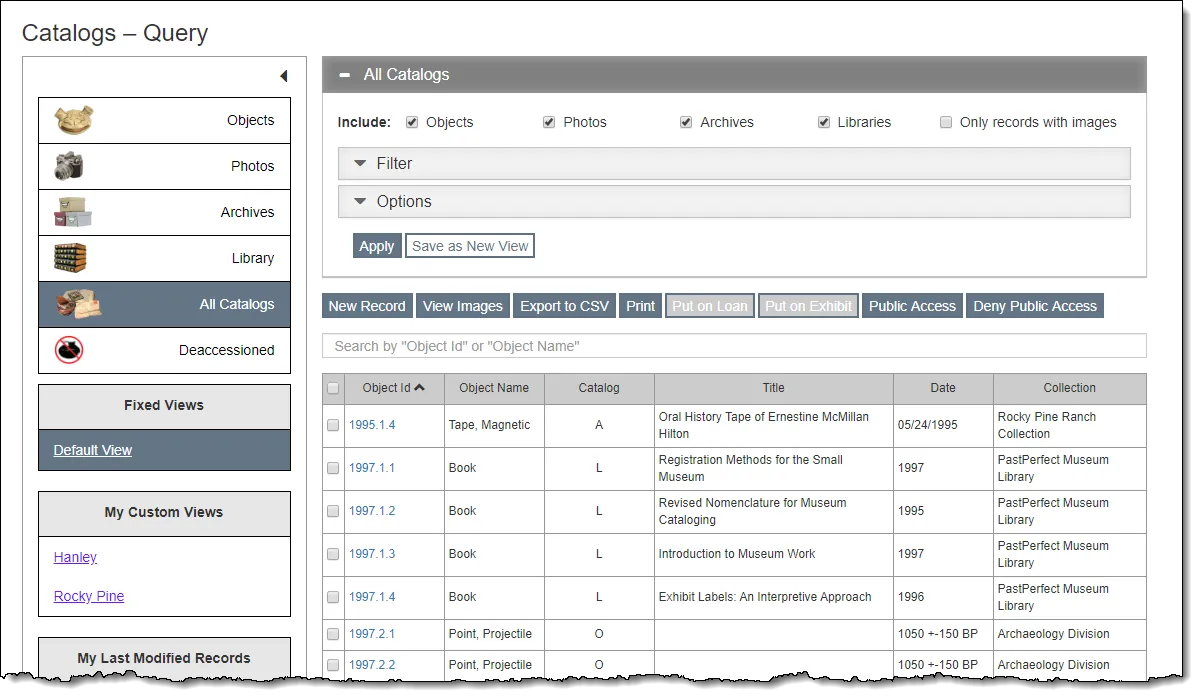Uncheck the Photos include checkbox
Image resolution: width=1198 pixels, height=697 pixels.
pos(549,122)
